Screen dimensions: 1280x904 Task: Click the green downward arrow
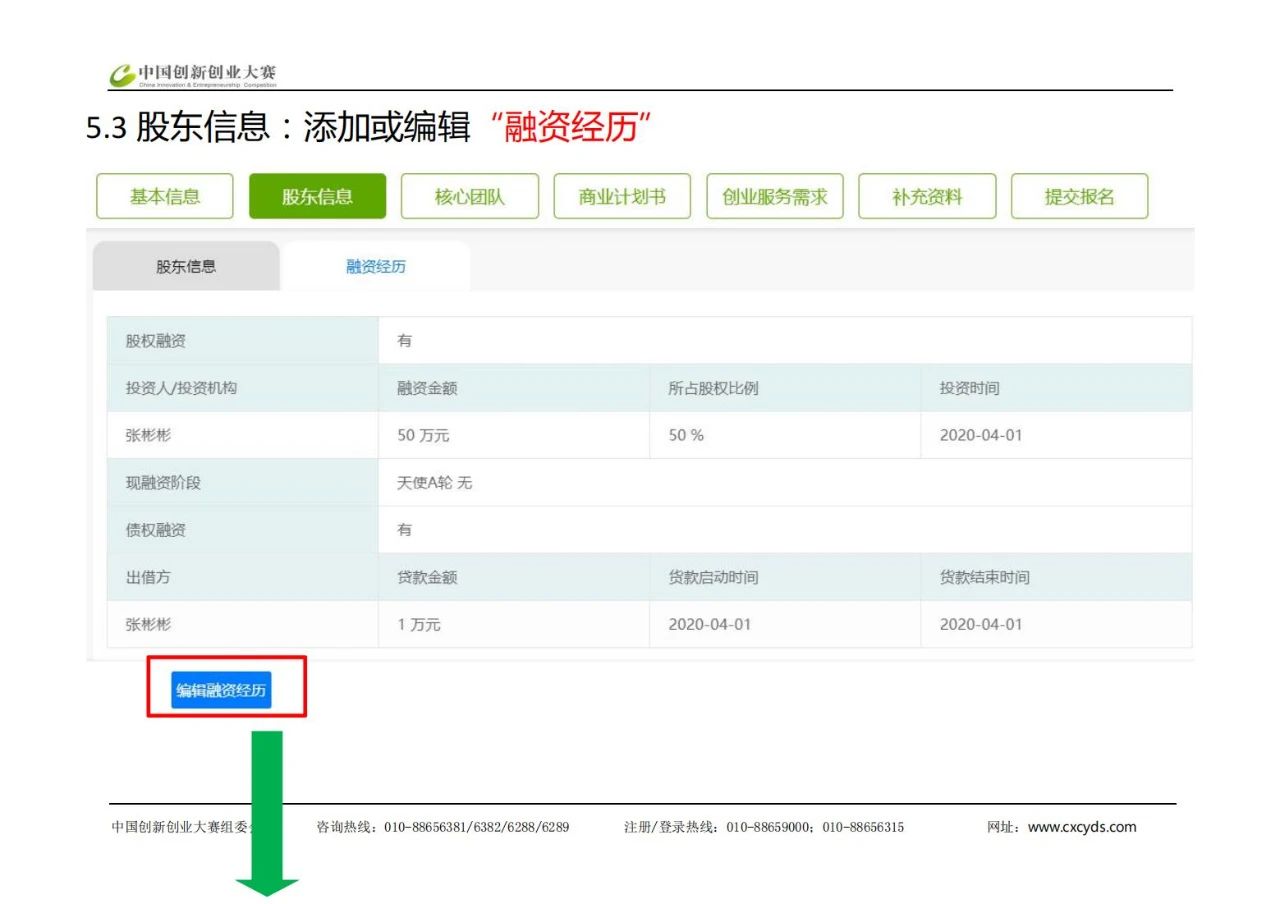[267, 812]
